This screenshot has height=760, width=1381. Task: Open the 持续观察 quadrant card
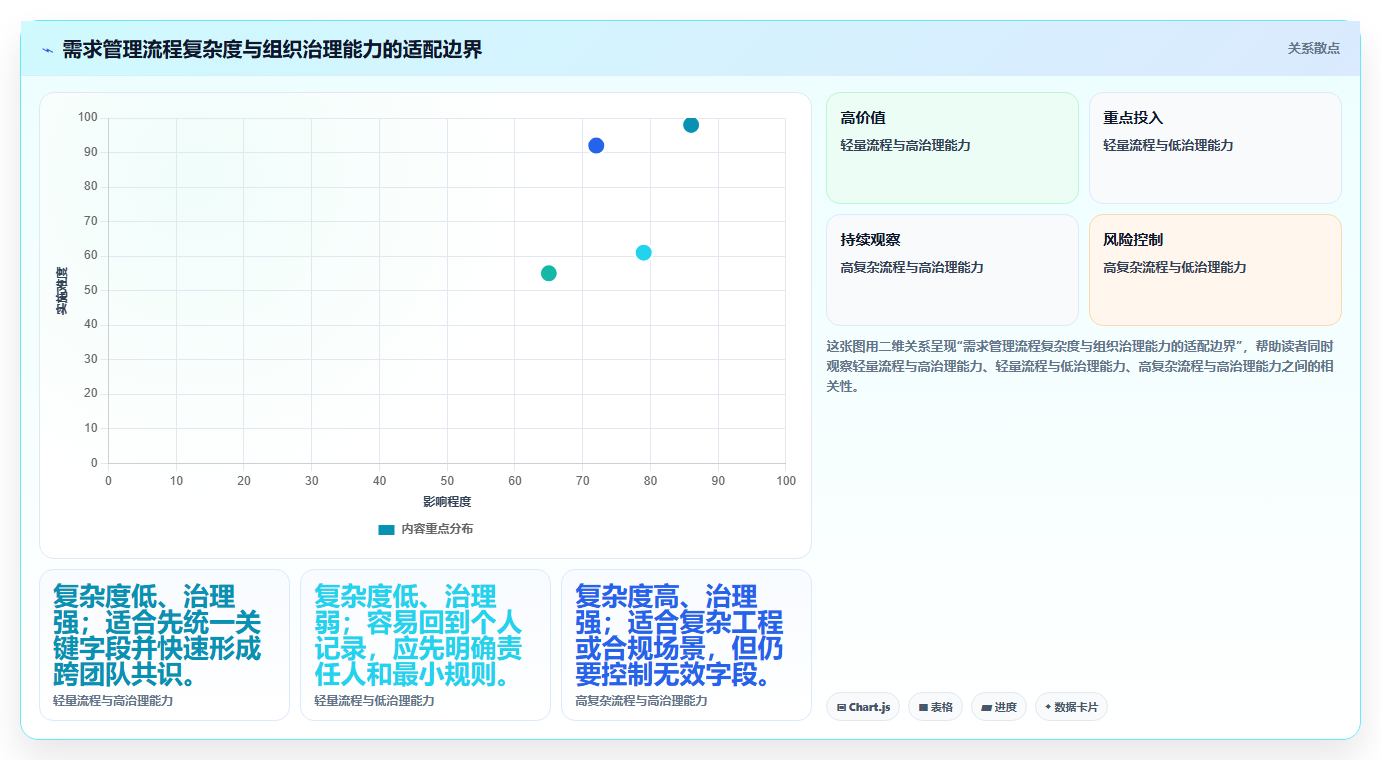pos(952,270)
